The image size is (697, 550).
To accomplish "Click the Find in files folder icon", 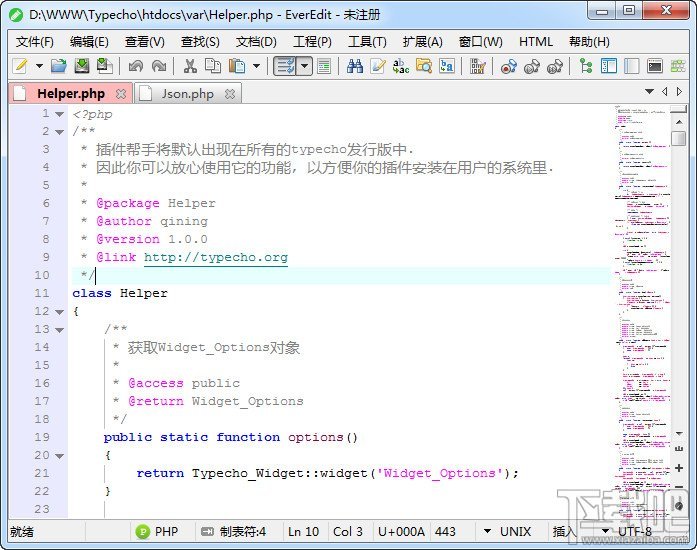I will pos(424,66).
